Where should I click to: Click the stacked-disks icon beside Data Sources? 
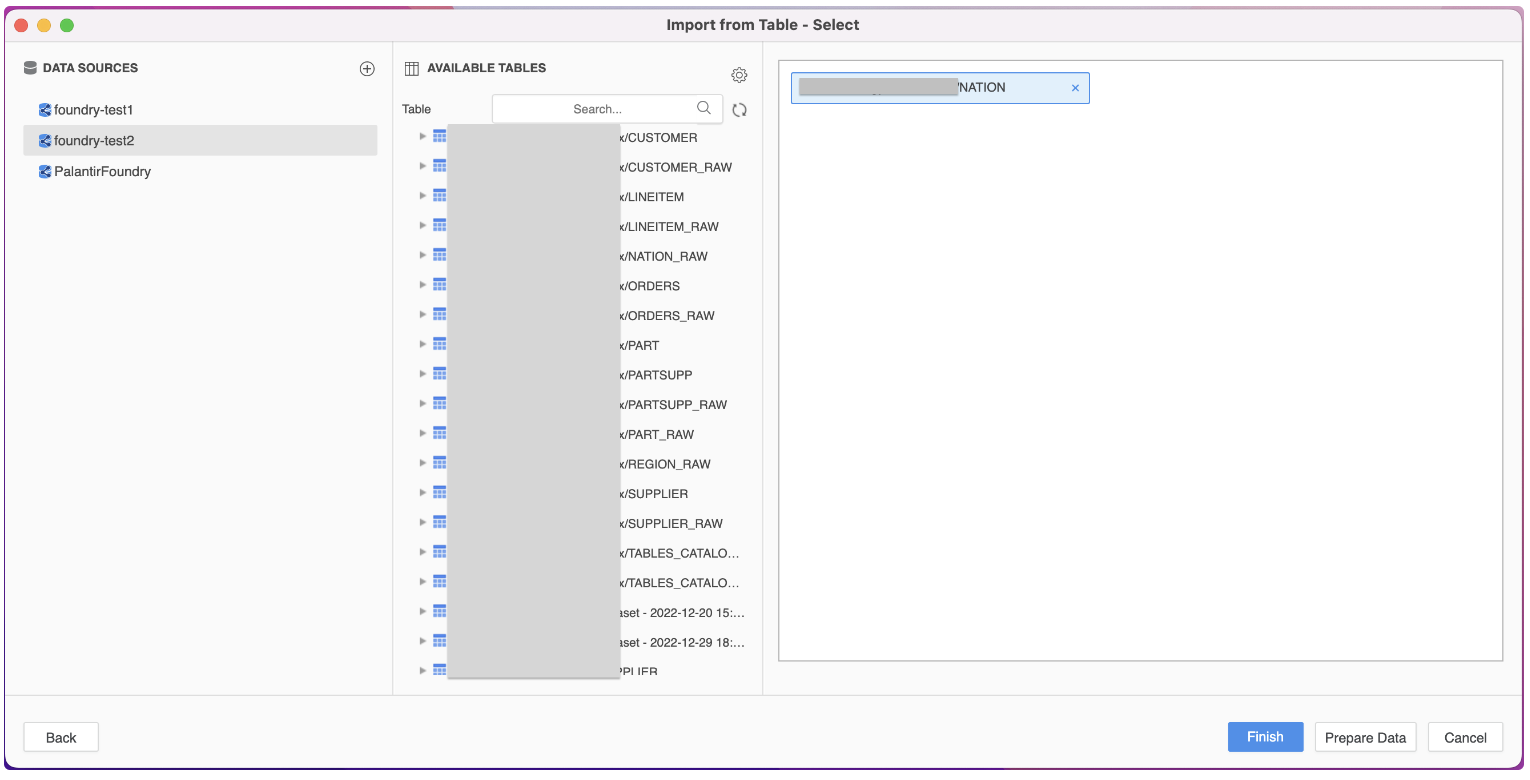(x=30, y=67)
